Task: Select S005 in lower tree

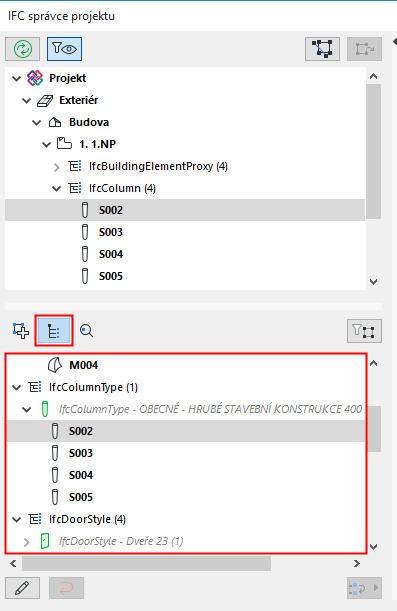Action: pyautogui.click(x=186, y=497)
